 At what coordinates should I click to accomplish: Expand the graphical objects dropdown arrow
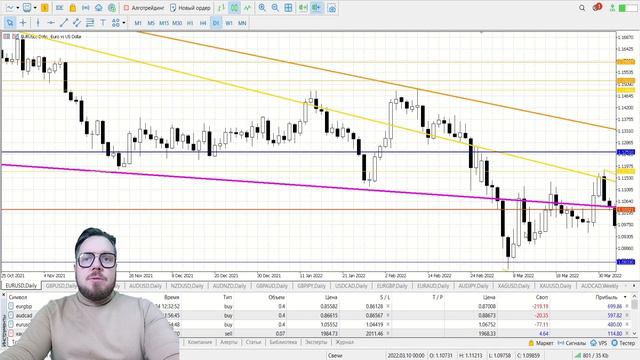coord(124,23)
